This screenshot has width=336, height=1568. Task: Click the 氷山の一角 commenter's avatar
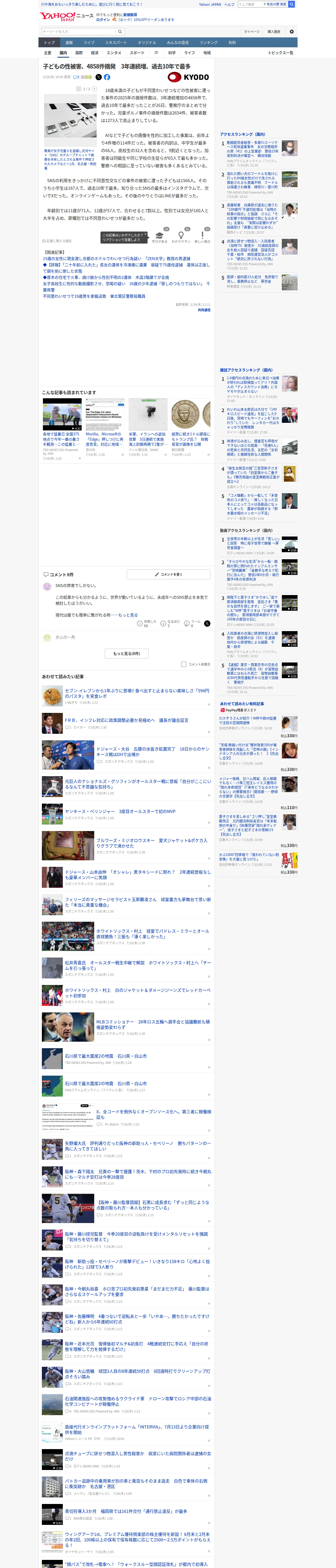pyautogui.click(x=47, y=637)
